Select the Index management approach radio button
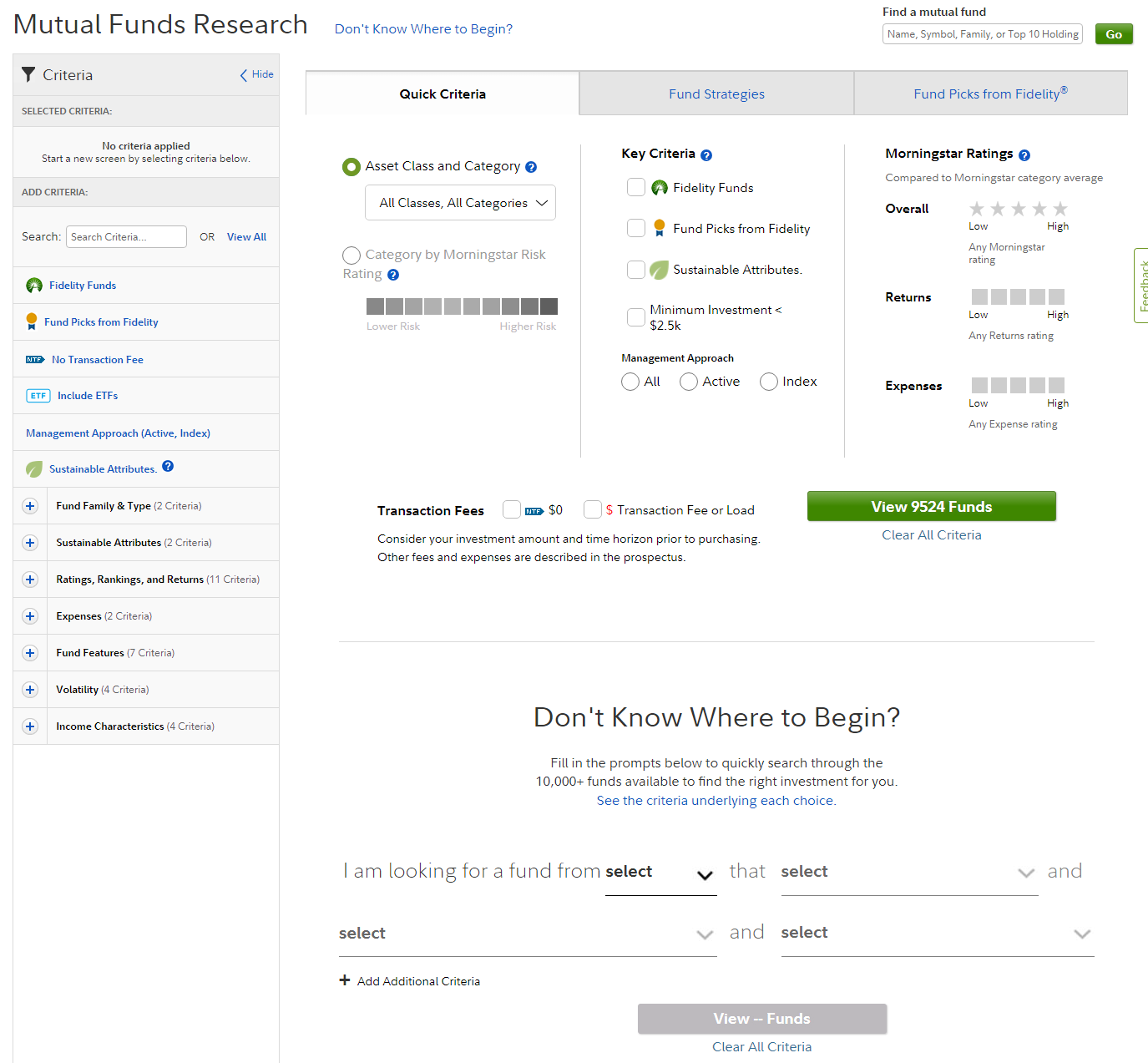The width and height of the screenshot is (1148, 1063). pos(769,382)
